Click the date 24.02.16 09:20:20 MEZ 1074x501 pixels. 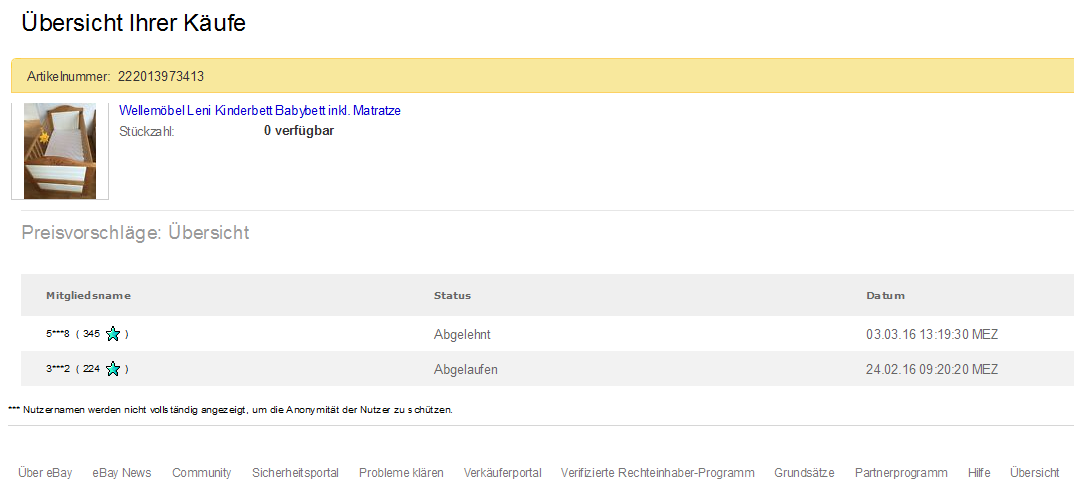pyautogui.click(x=932, y=369)
